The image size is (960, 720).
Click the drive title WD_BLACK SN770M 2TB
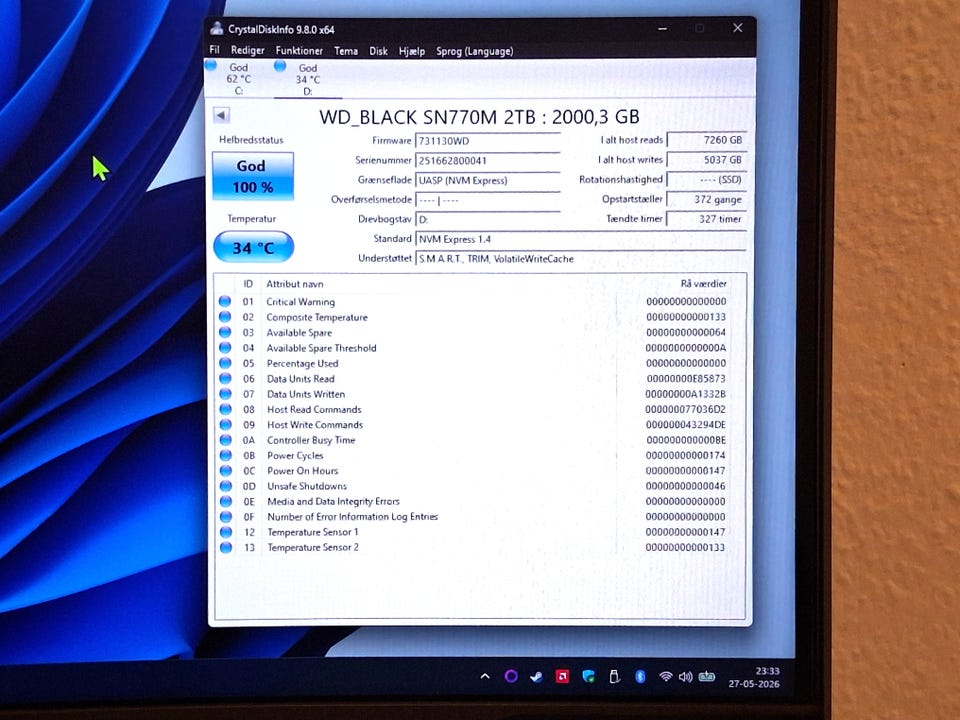tap(479, 116)
